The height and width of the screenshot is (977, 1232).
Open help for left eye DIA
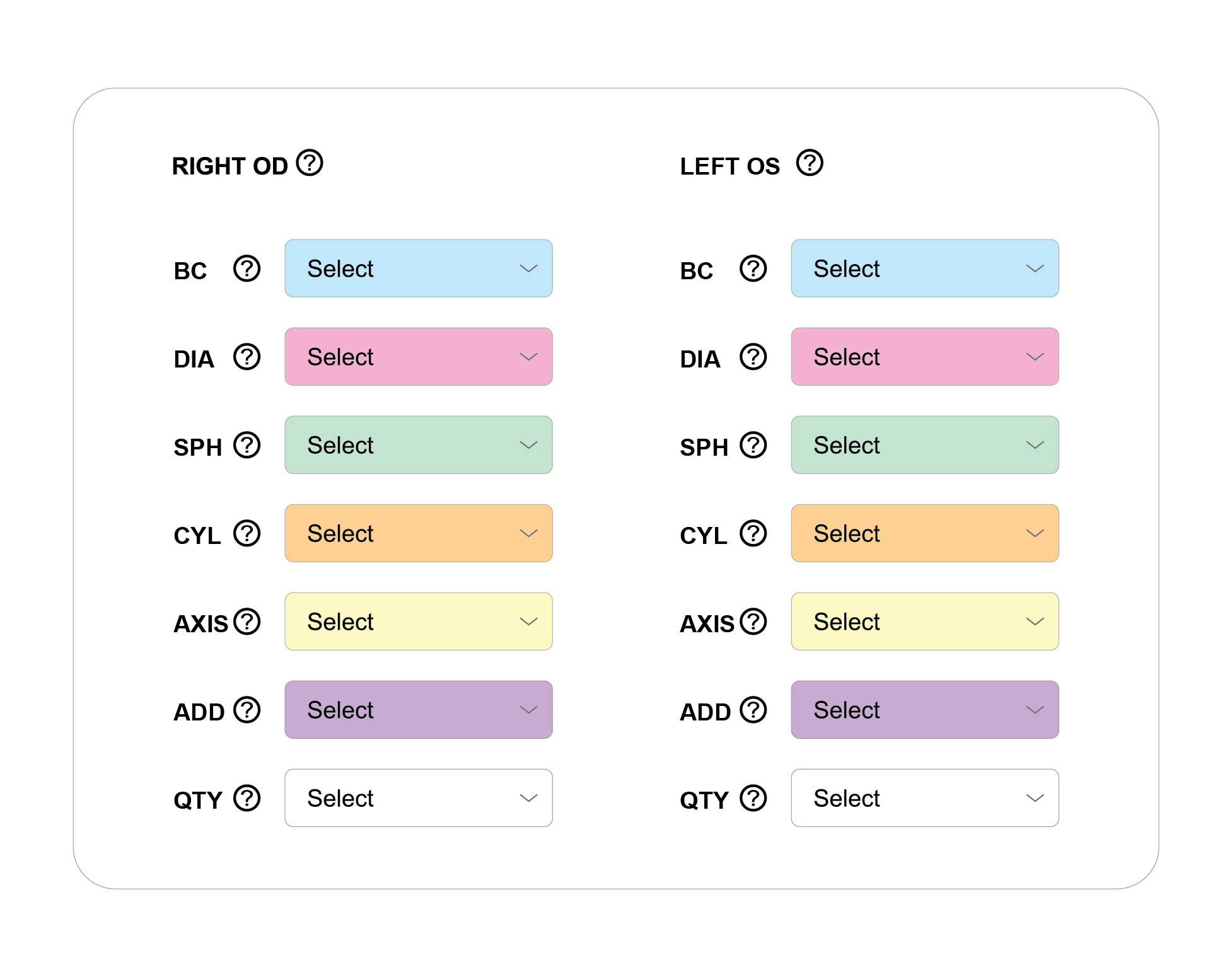(753, 357)
